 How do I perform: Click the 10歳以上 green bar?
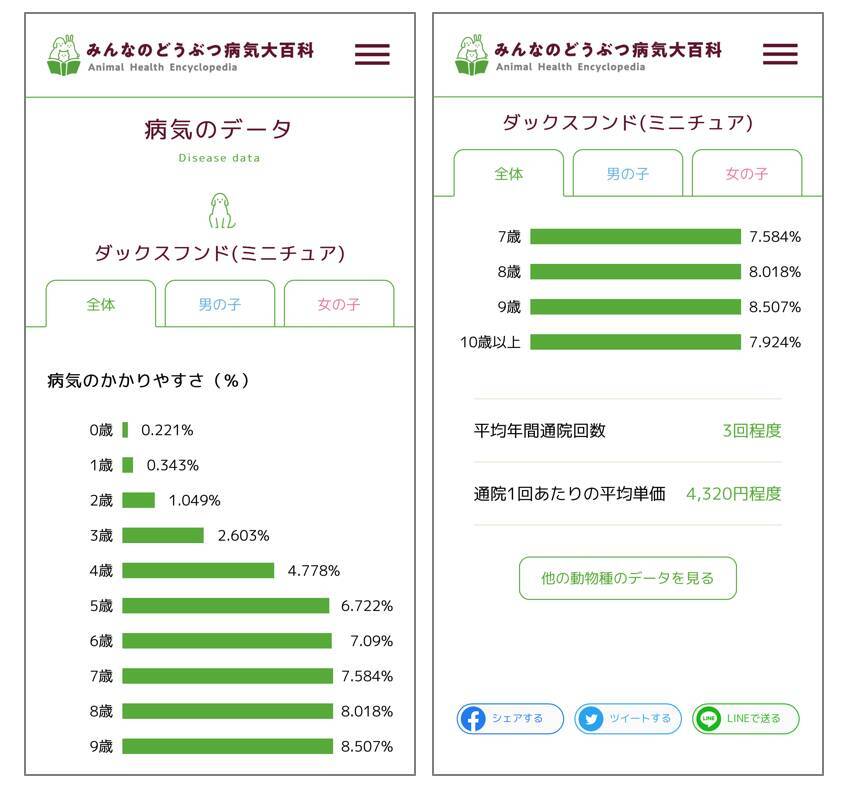[x=635, y=342]
